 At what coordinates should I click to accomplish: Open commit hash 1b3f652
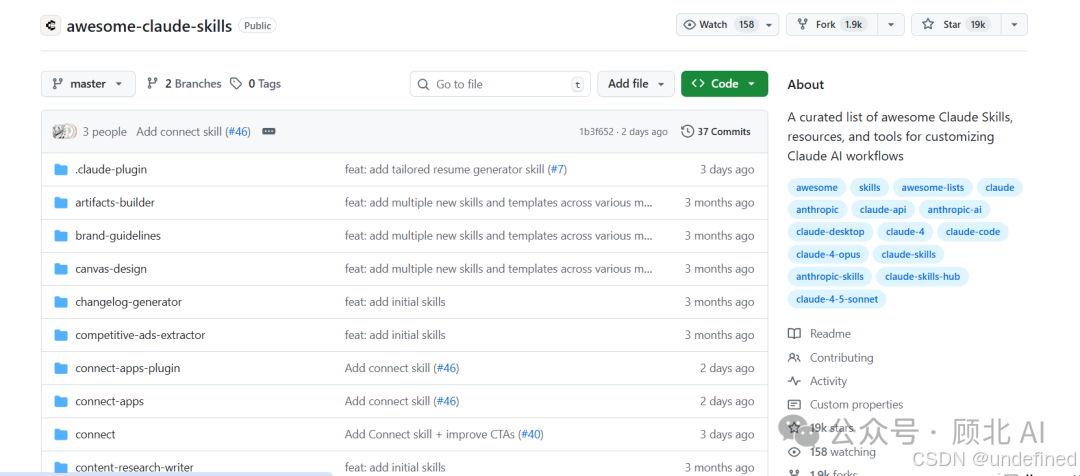point(596,132)
